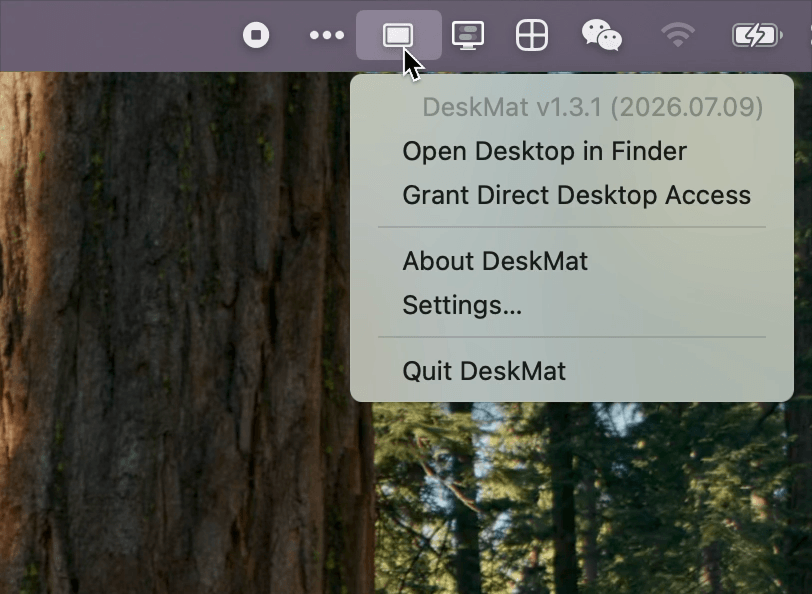The width and height of the screenshot is (812, 594).
Task: Show battery charging status
Action: 757,35
